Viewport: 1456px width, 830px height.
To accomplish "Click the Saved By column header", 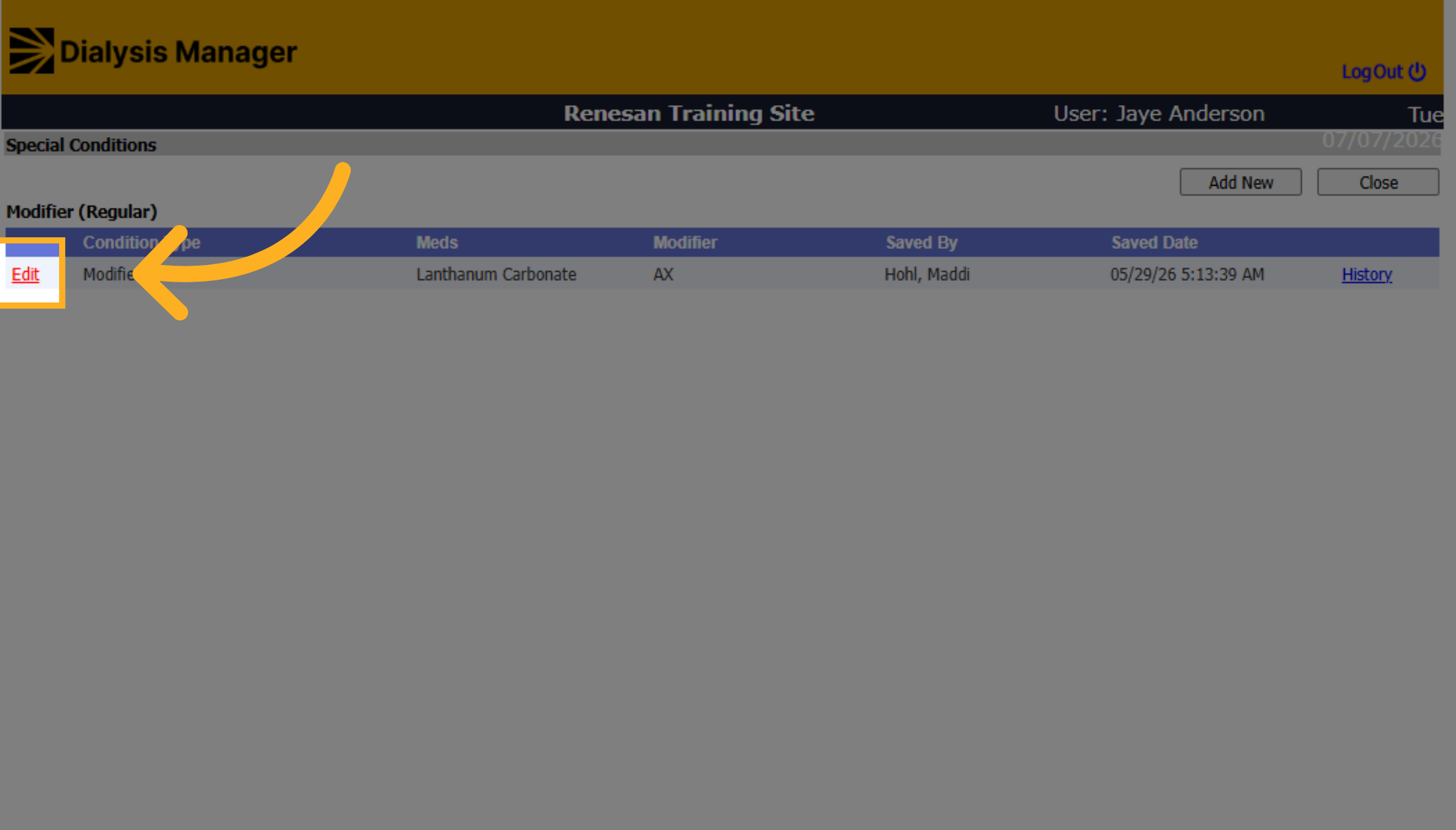I will (x=921, y=242).
